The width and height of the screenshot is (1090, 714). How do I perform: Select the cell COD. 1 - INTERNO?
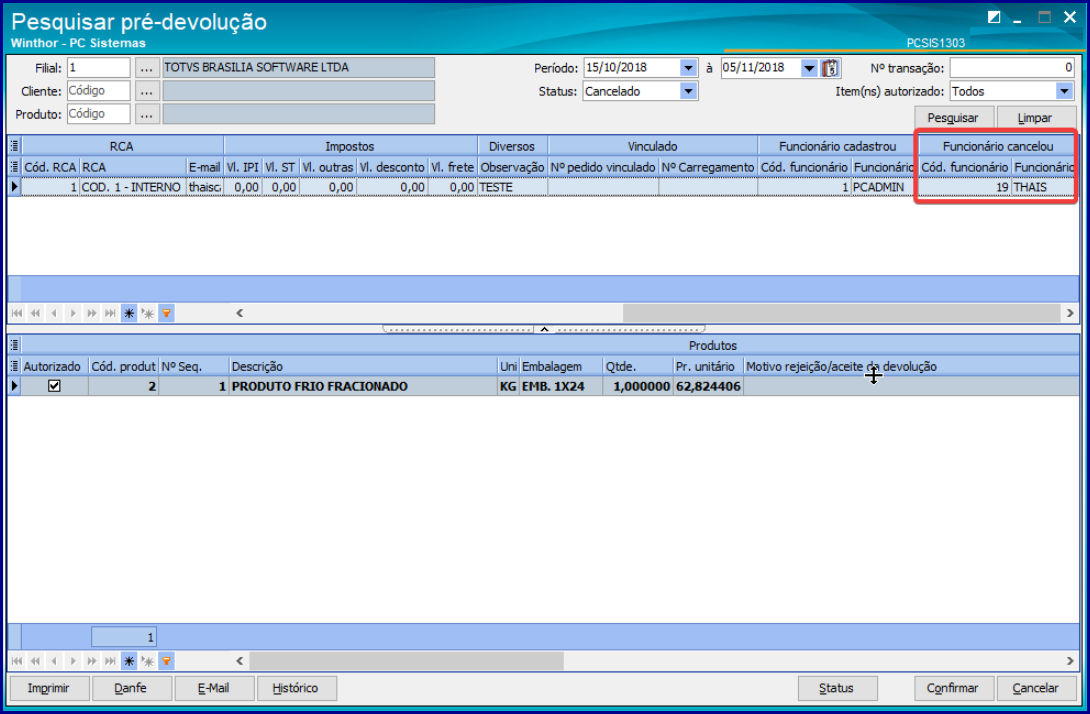pos(133,187)
